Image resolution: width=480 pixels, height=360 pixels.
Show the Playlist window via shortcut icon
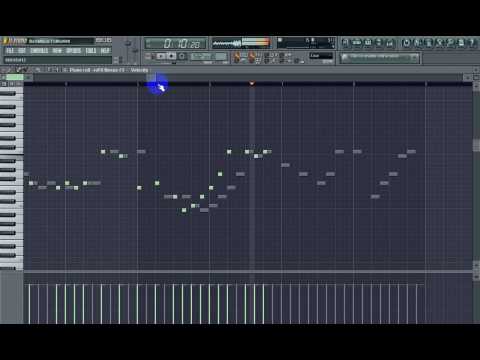(x=346, y=42)
